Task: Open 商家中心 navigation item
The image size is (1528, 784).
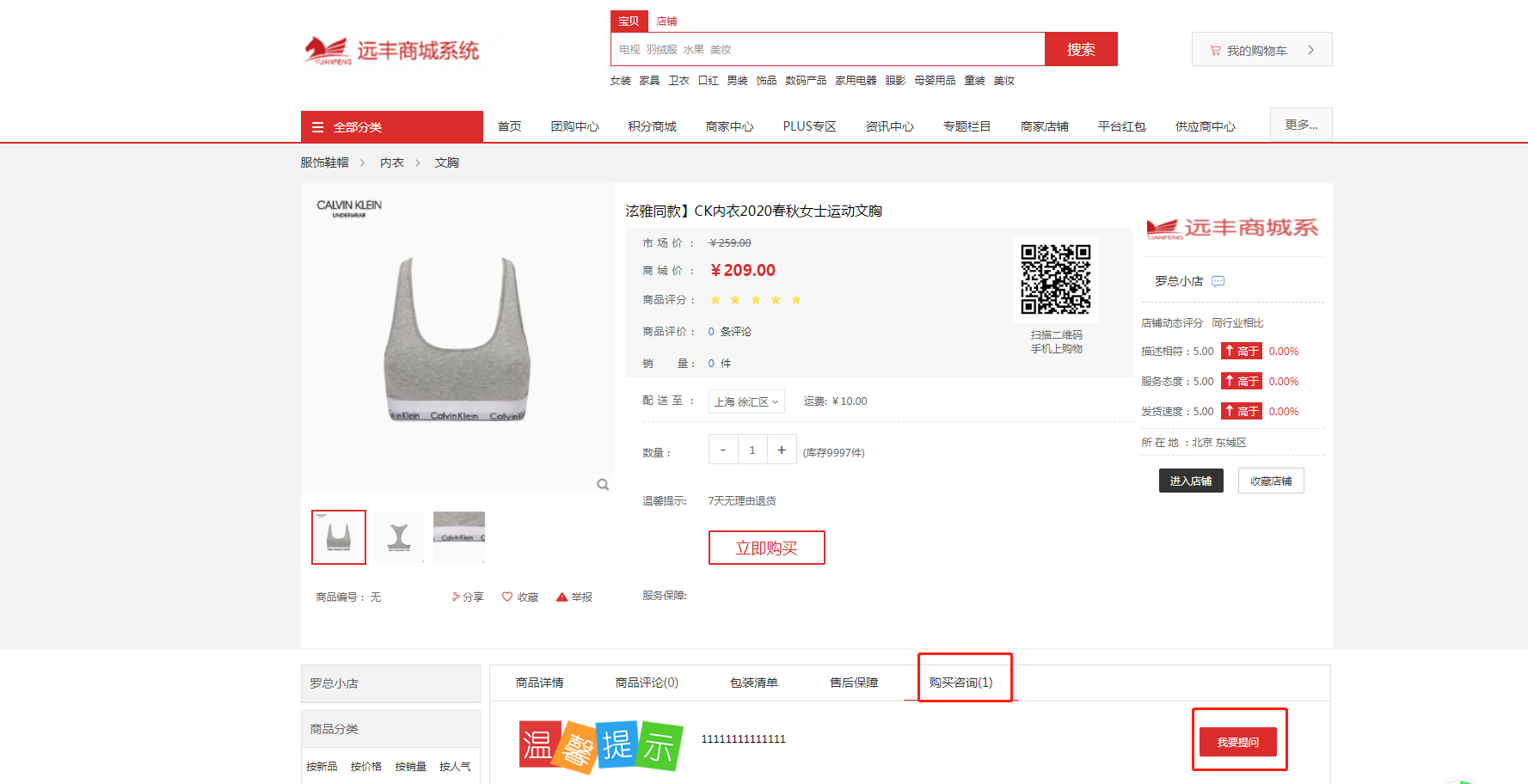Action: point(729,126)
